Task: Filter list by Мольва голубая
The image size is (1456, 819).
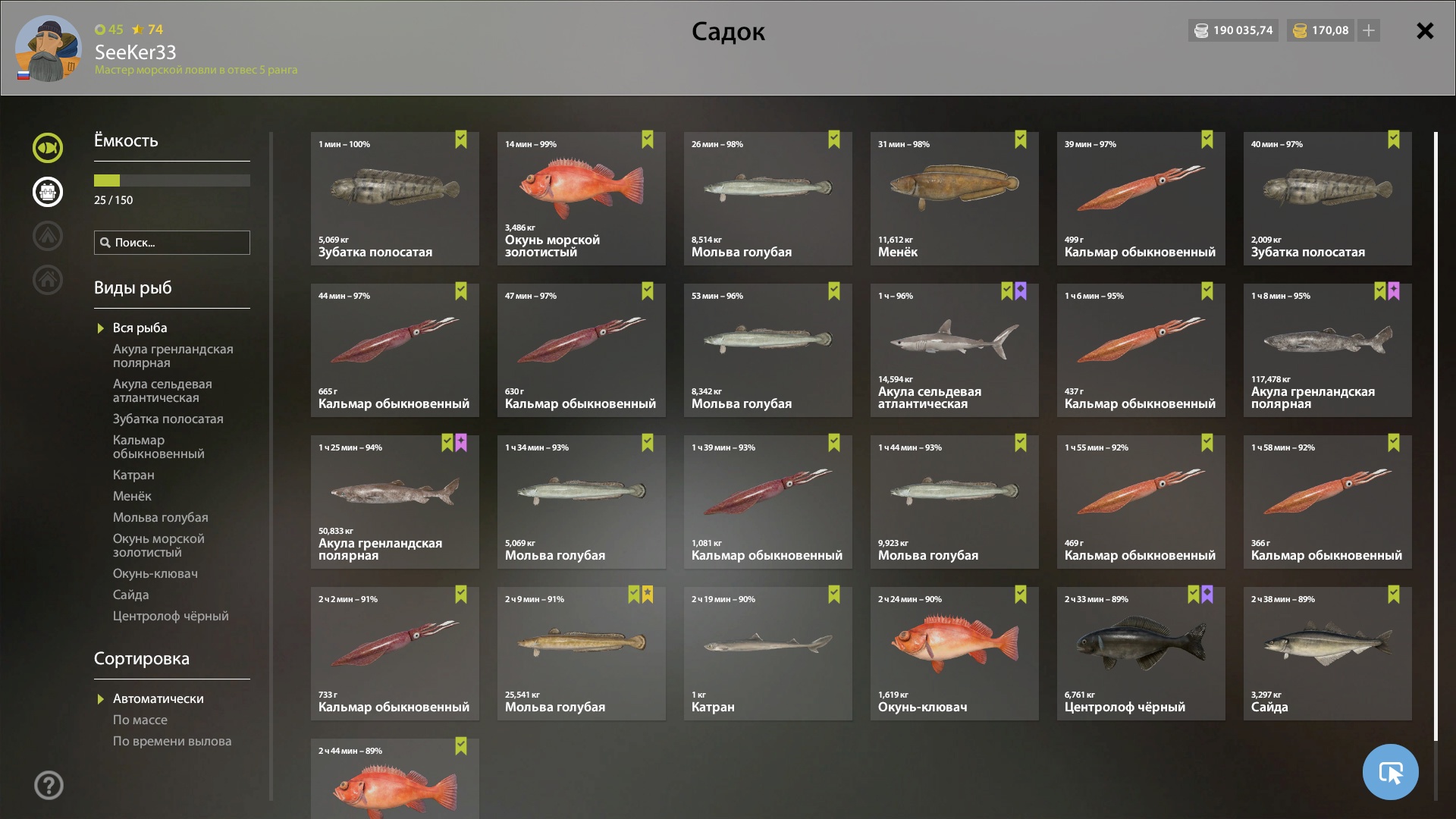Action: pos(161,517)
